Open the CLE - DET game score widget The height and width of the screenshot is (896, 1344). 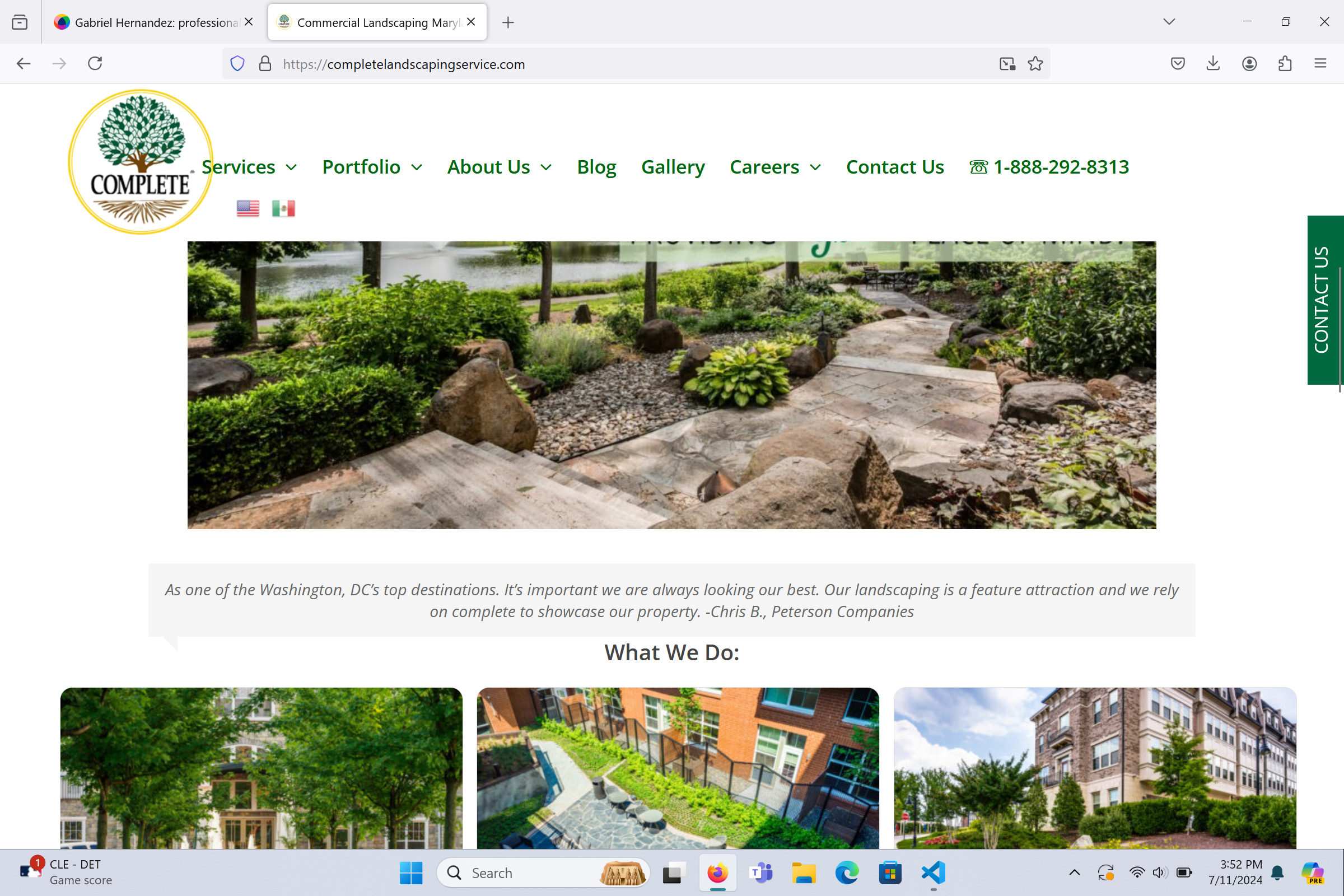(66, 872)
